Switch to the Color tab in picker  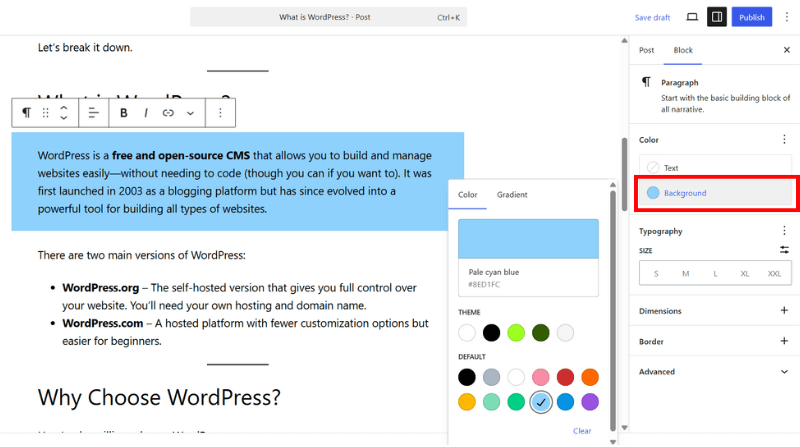tap(467, 194)
